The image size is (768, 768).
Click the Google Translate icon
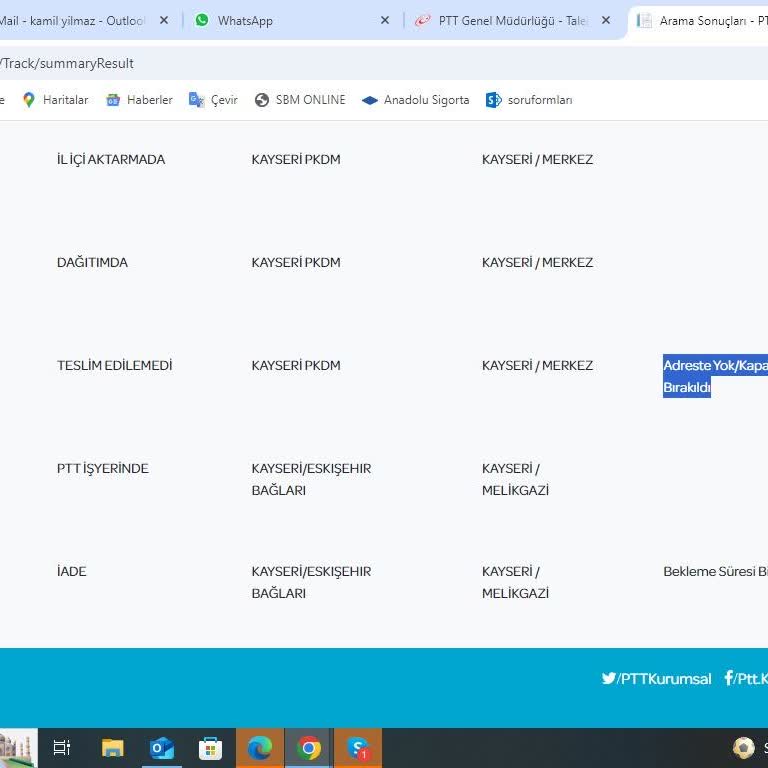pos(196,100)
